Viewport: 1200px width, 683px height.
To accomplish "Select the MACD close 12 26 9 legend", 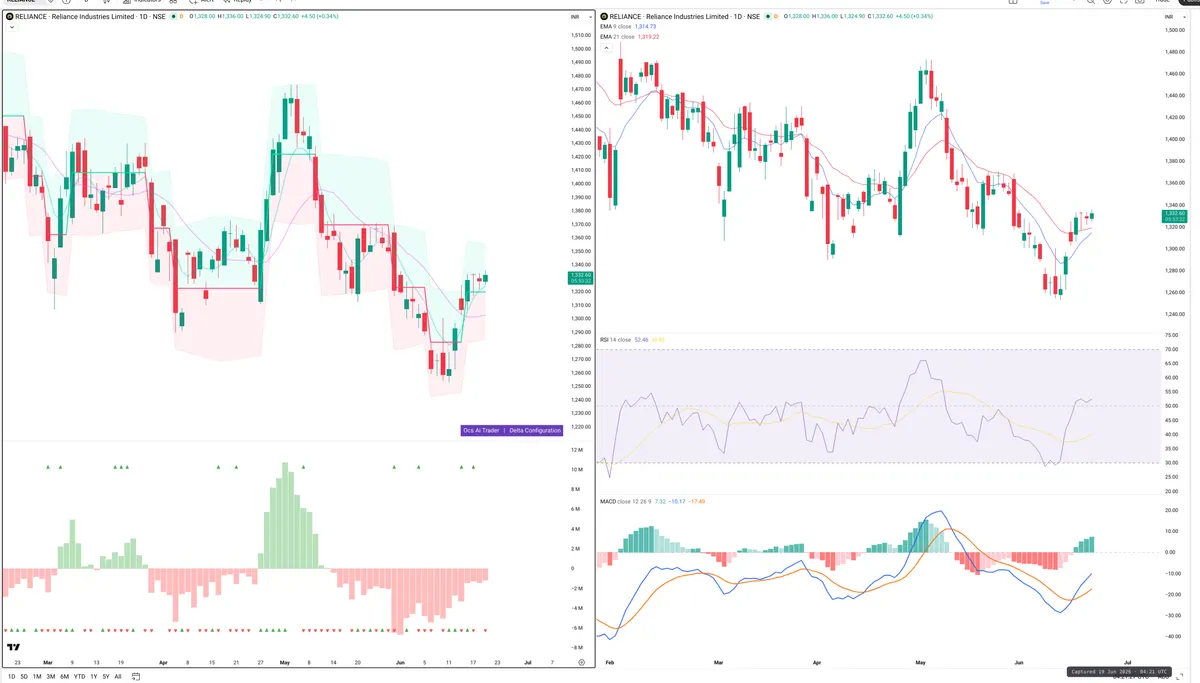I will coord(625,501).
